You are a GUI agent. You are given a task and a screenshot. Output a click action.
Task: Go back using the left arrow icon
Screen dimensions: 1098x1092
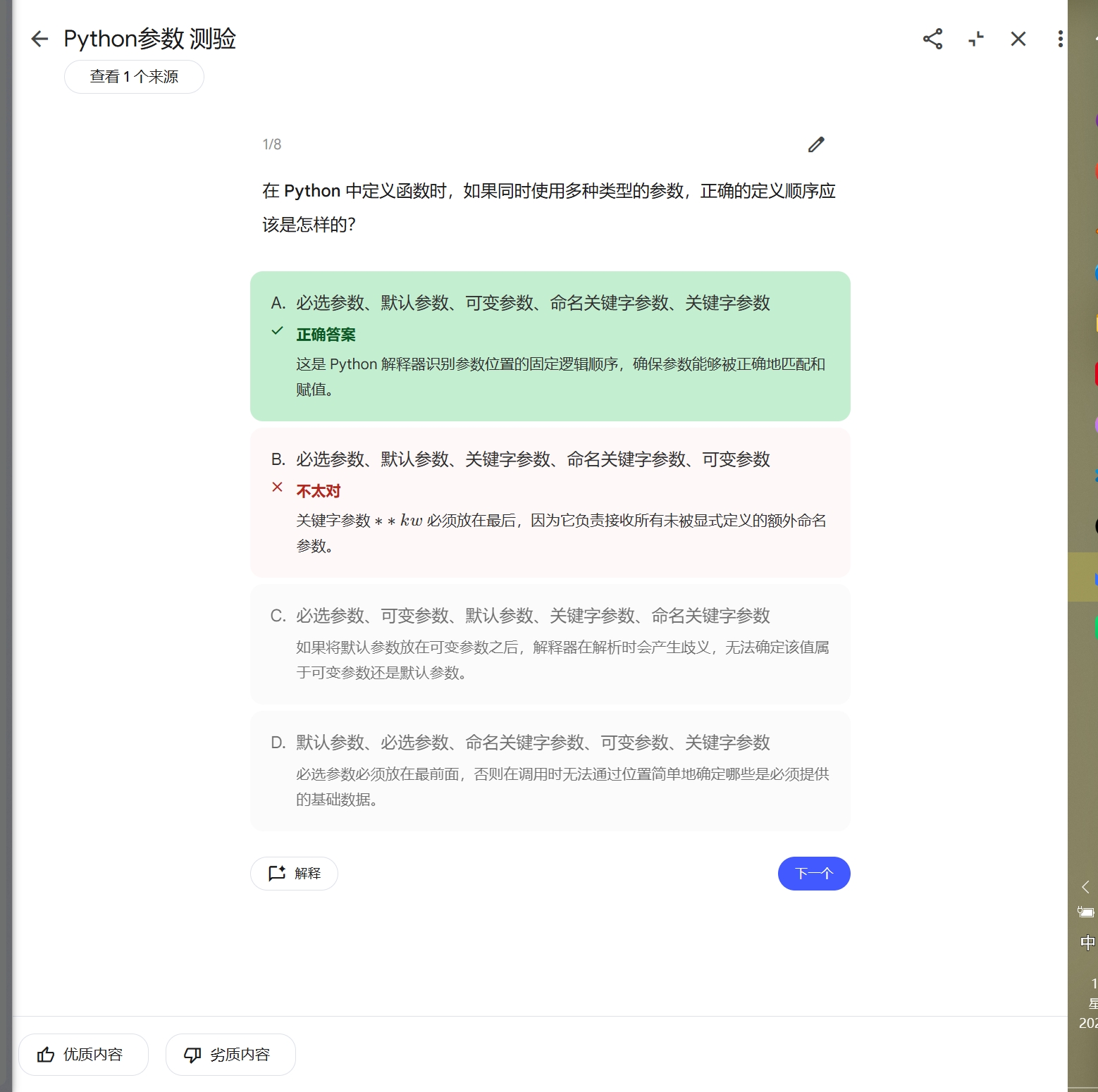coord(39,39)
